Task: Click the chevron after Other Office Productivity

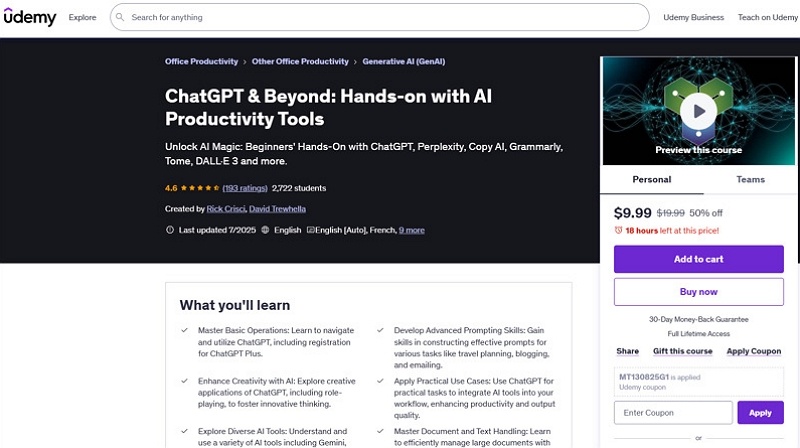Action: [x=356, y=62]
